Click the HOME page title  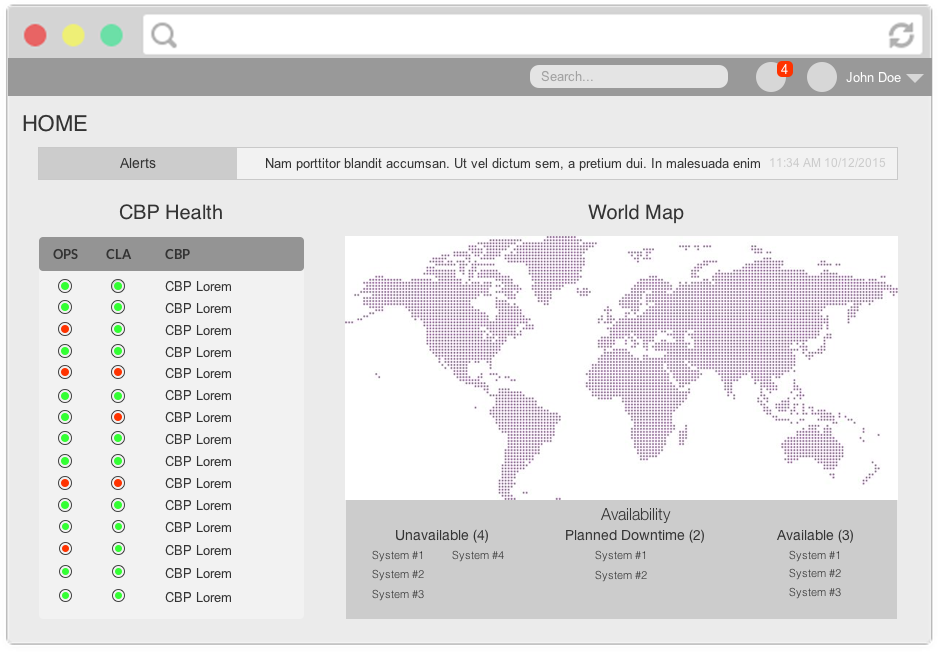[55, 123]
